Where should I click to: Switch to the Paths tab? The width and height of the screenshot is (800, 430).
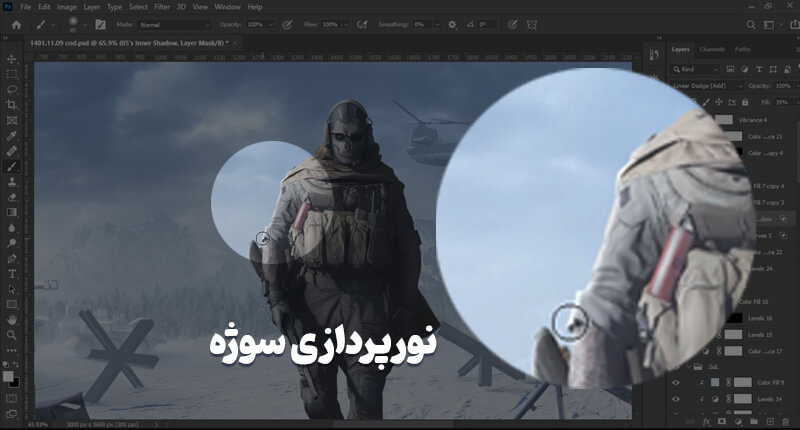(742, 49)
